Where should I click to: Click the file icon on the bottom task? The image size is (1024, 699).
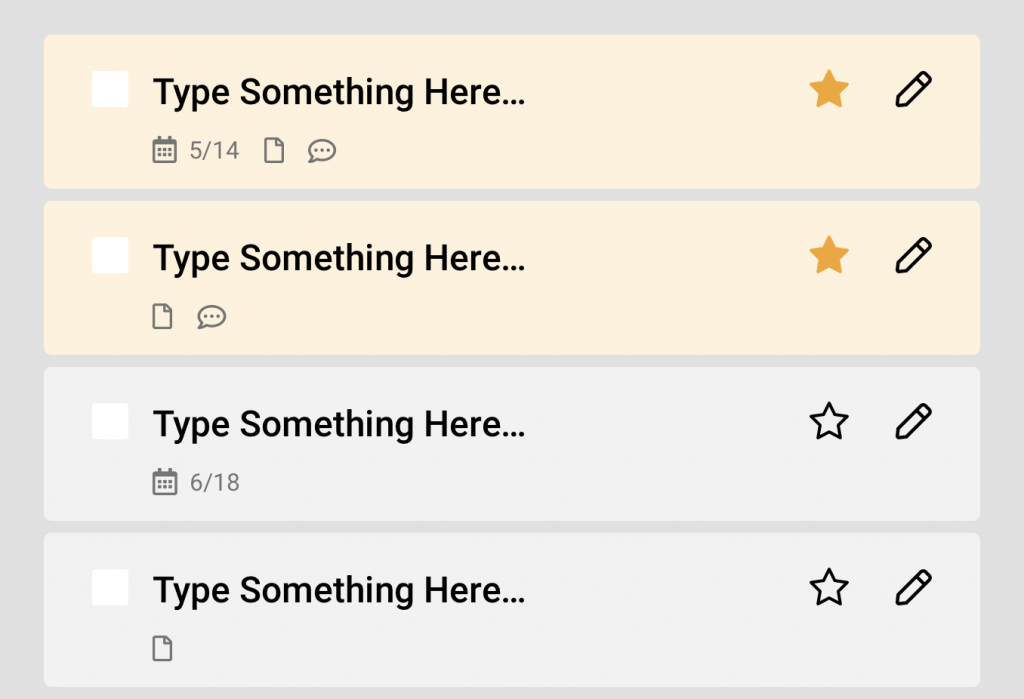pos(162,649)
